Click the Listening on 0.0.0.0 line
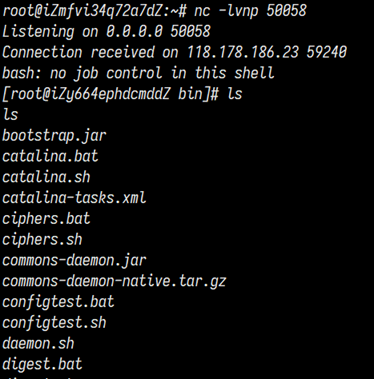The image size is (374, 379). (106, 32)
